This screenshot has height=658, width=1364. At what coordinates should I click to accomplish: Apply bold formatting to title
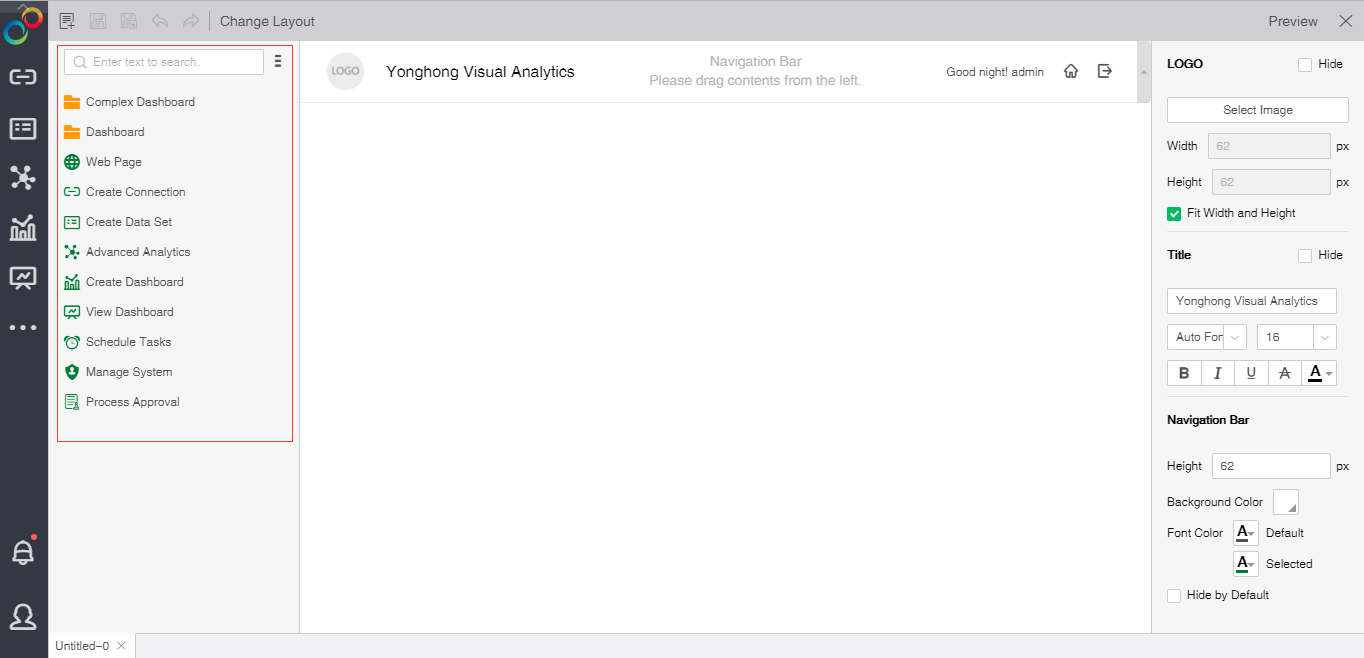pyautogui.click(x=1184, y=373)
